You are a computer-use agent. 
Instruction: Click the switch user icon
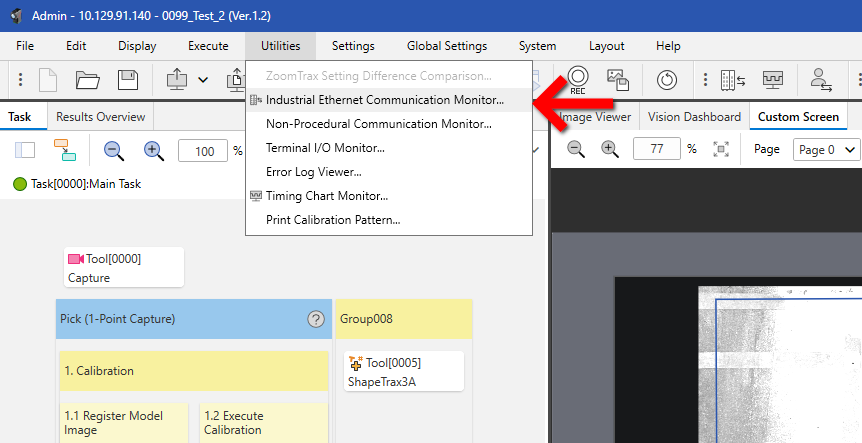(821, 80)
